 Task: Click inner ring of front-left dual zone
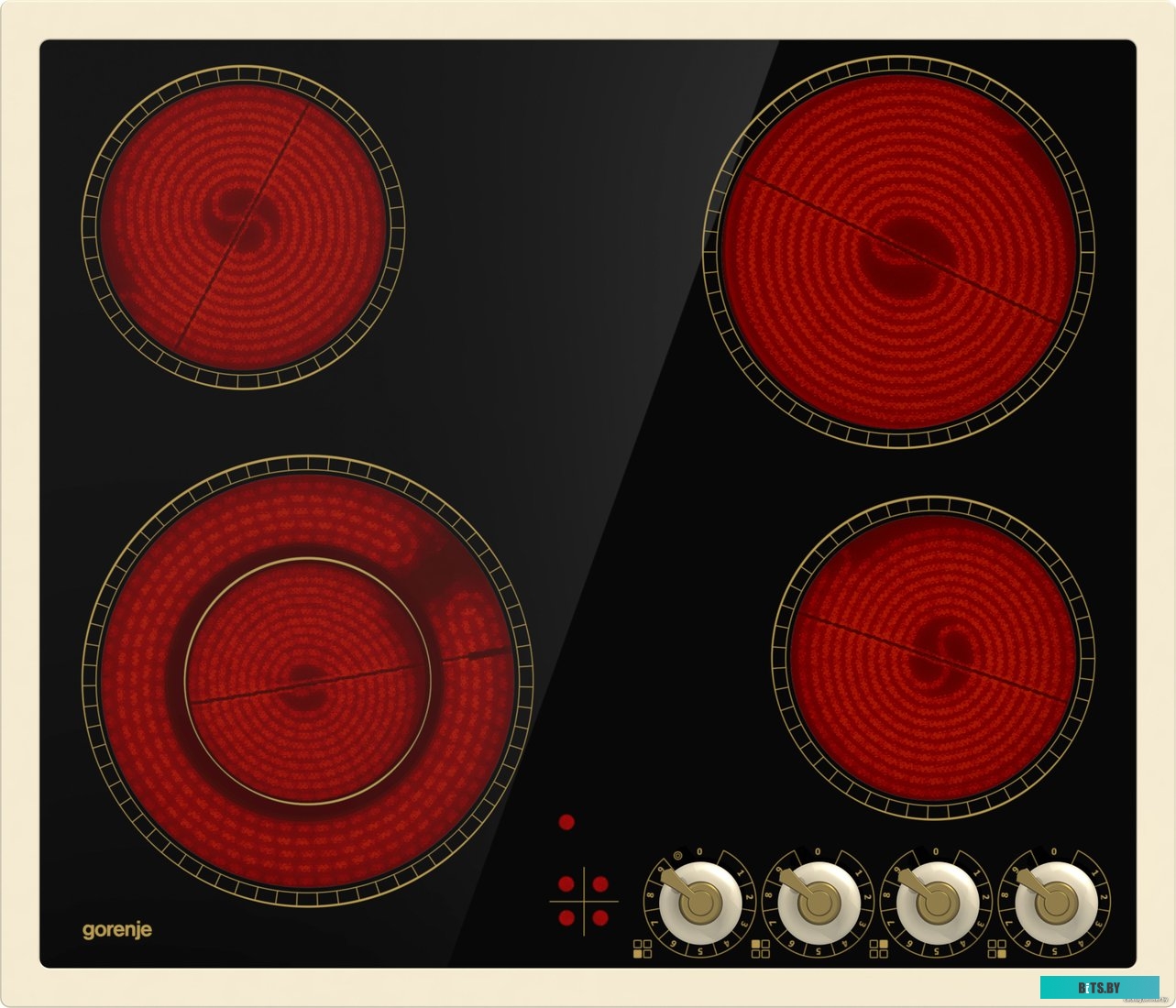pos(307,680)
